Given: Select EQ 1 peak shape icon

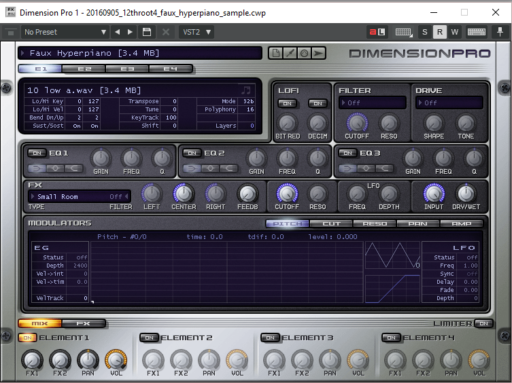Looking at the screenshot, I should pos(55,168).
